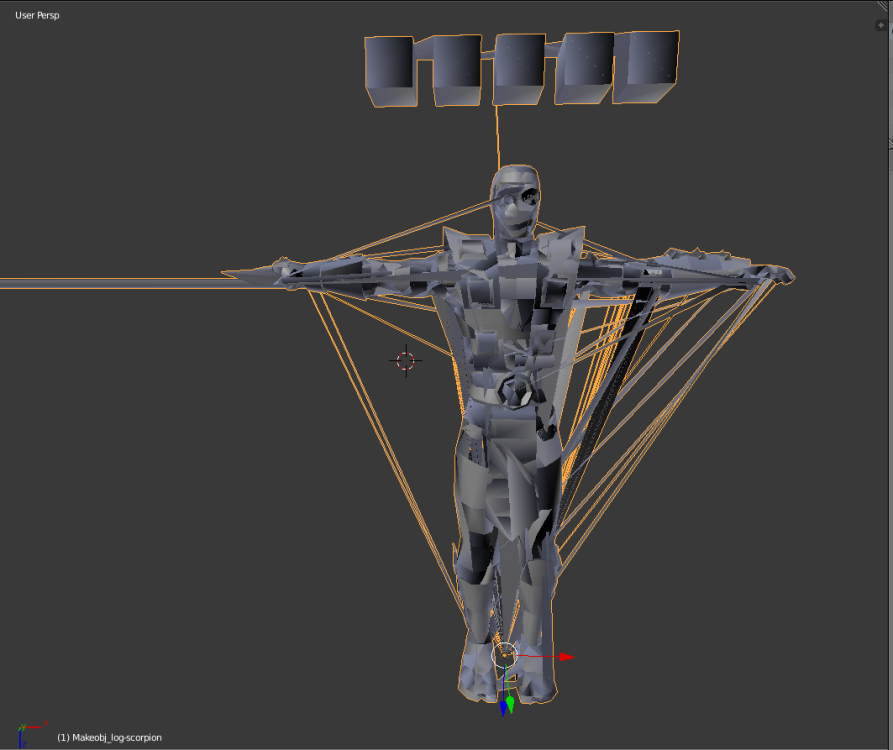Select the leftmost cube above the character
This screenshot has width=893, height=750.
[x=389, y=70]
